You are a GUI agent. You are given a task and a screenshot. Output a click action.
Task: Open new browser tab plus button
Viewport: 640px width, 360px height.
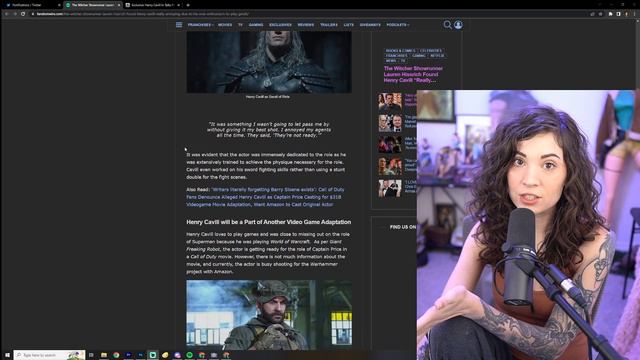click(188, 5)
